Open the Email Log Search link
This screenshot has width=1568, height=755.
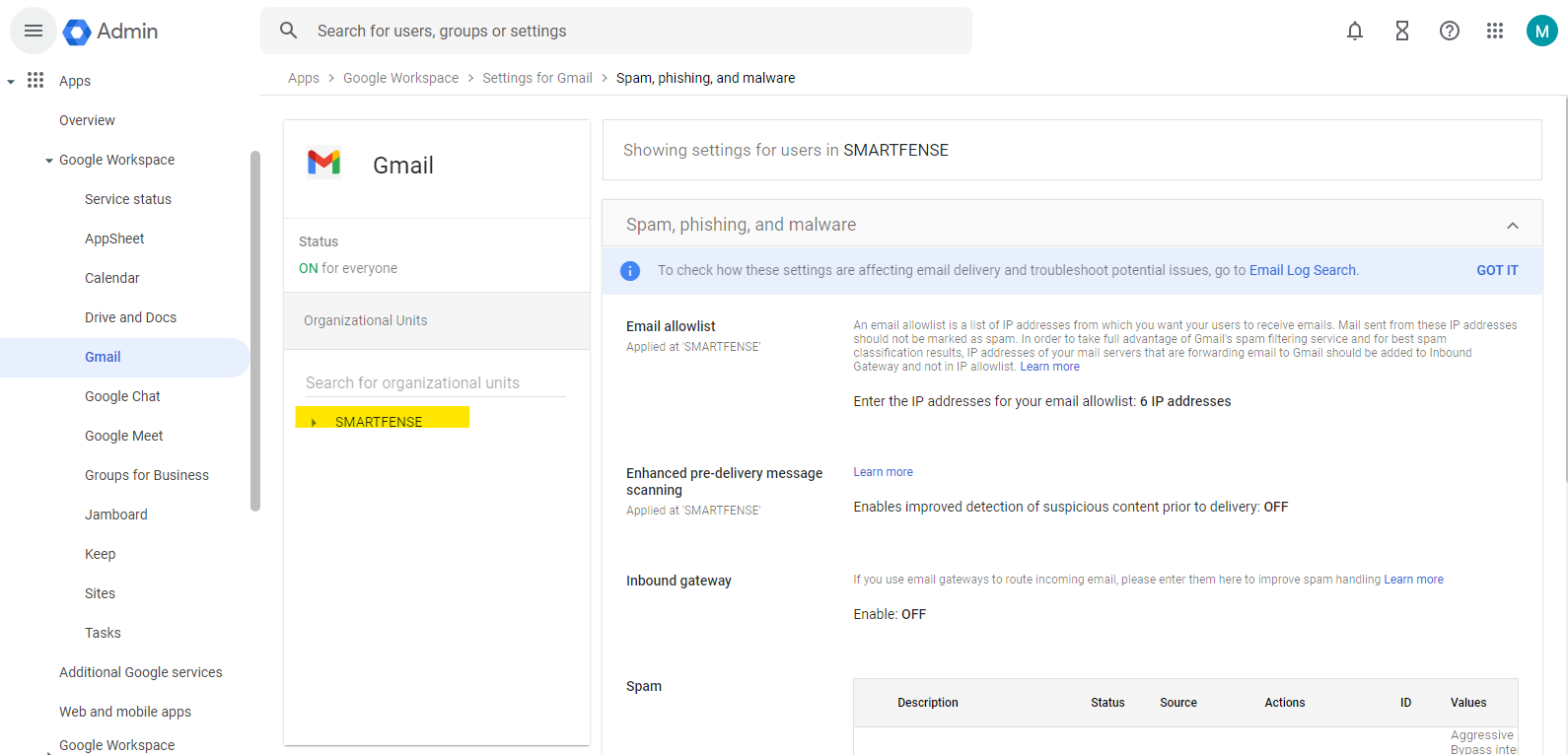tap(1303, 270)
